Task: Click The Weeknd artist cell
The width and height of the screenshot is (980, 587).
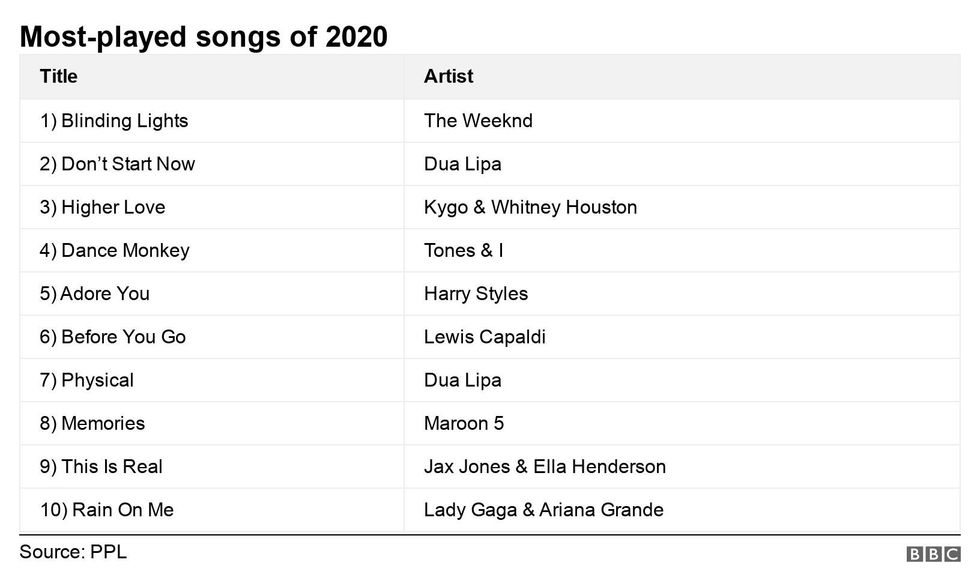Action: 478,121
